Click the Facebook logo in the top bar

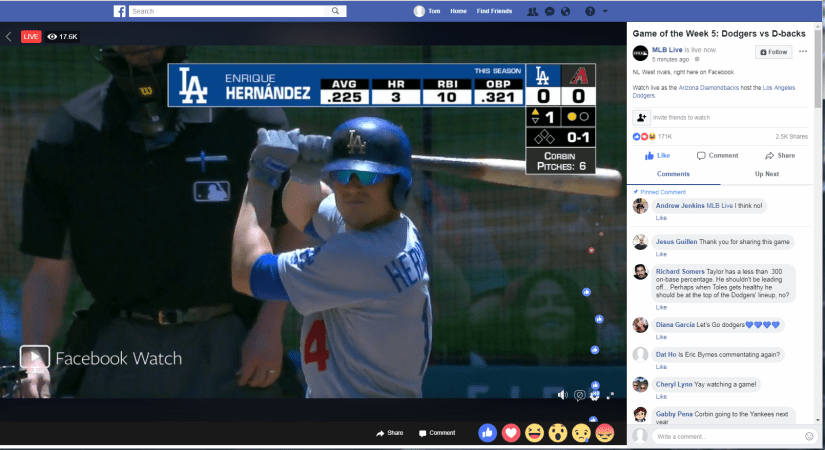[119, 11]
